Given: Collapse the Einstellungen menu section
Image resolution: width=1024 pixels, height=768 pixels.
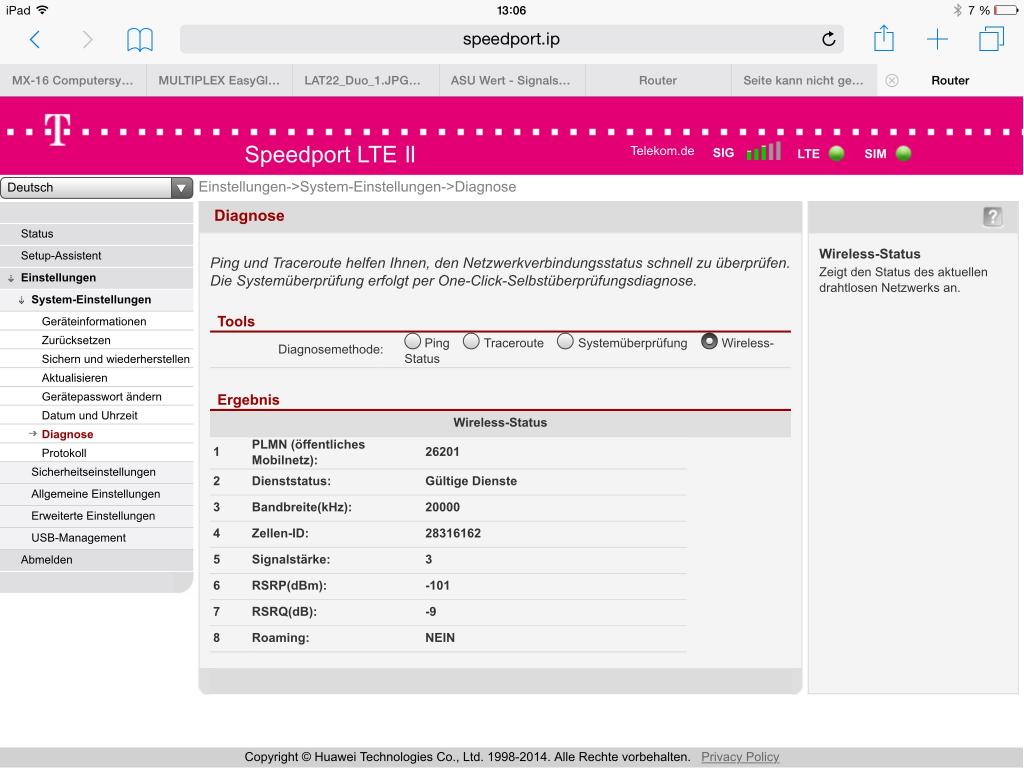Looking at the screenshot, I should tap(11, 278).
